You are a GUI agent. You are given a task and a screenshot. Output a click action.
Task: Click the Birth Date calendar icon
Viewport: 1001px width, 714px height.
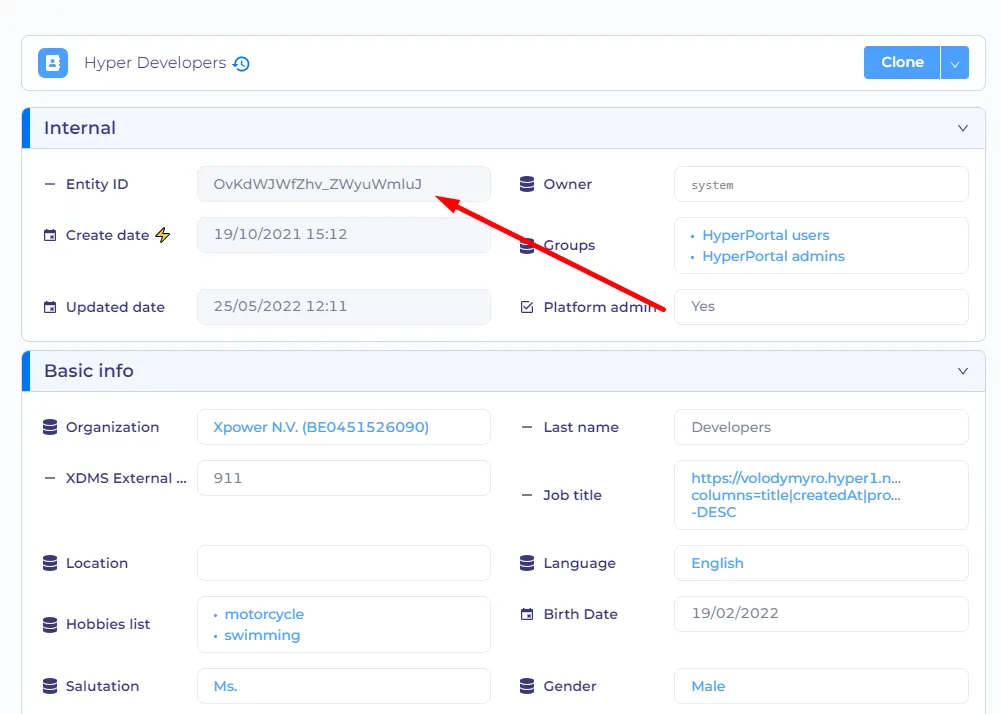(x=527, y=614)
